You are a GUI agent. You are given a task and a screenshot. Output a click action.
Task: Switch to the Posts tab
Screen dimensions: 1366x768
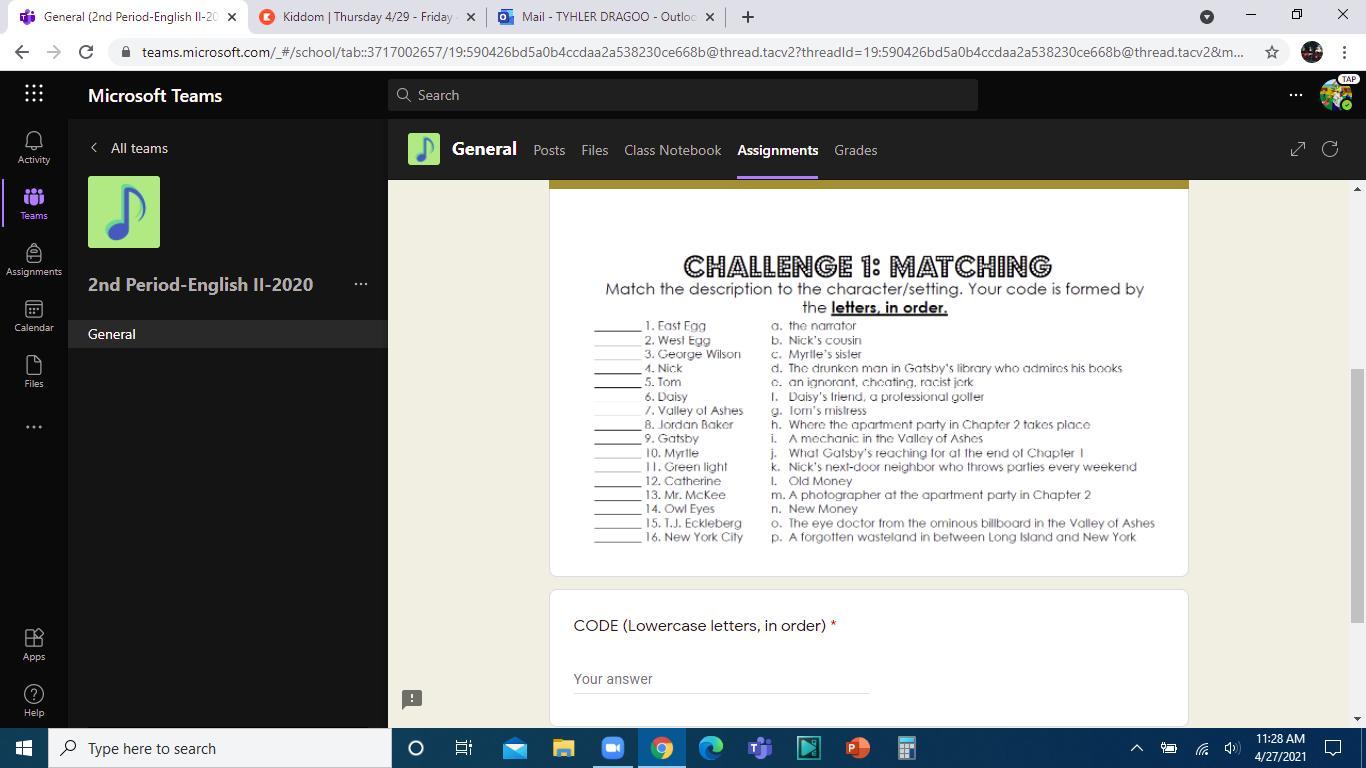pos(549,150)
